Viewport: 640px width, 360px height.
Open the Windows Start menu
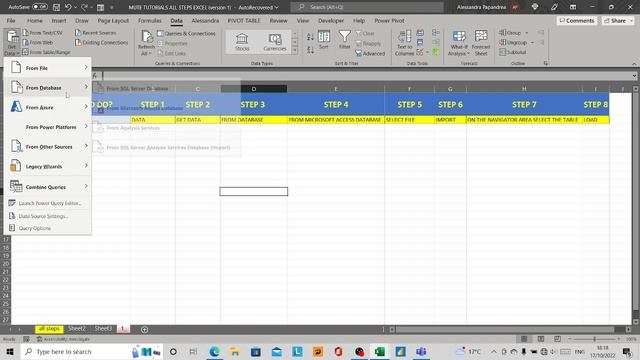tap(10, 351)
